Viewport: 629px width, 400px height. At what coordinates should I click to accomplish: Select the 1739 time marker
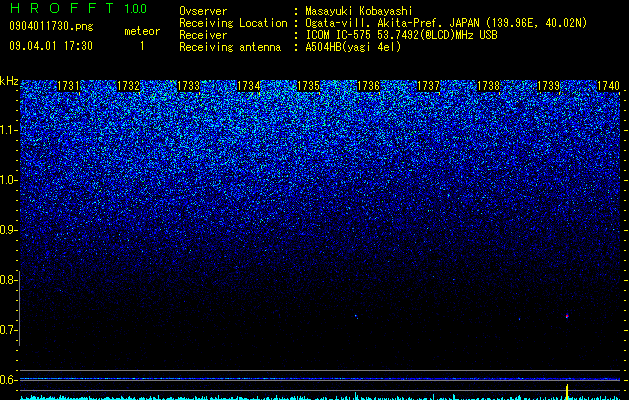coord(548,86)
